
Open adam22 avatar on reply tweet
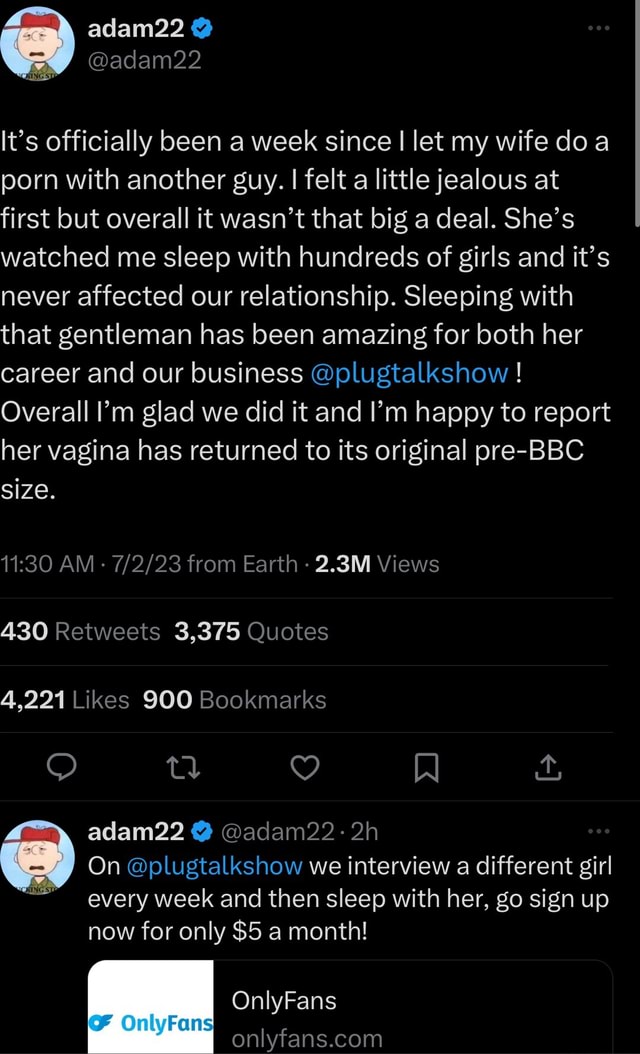point(37,855)
